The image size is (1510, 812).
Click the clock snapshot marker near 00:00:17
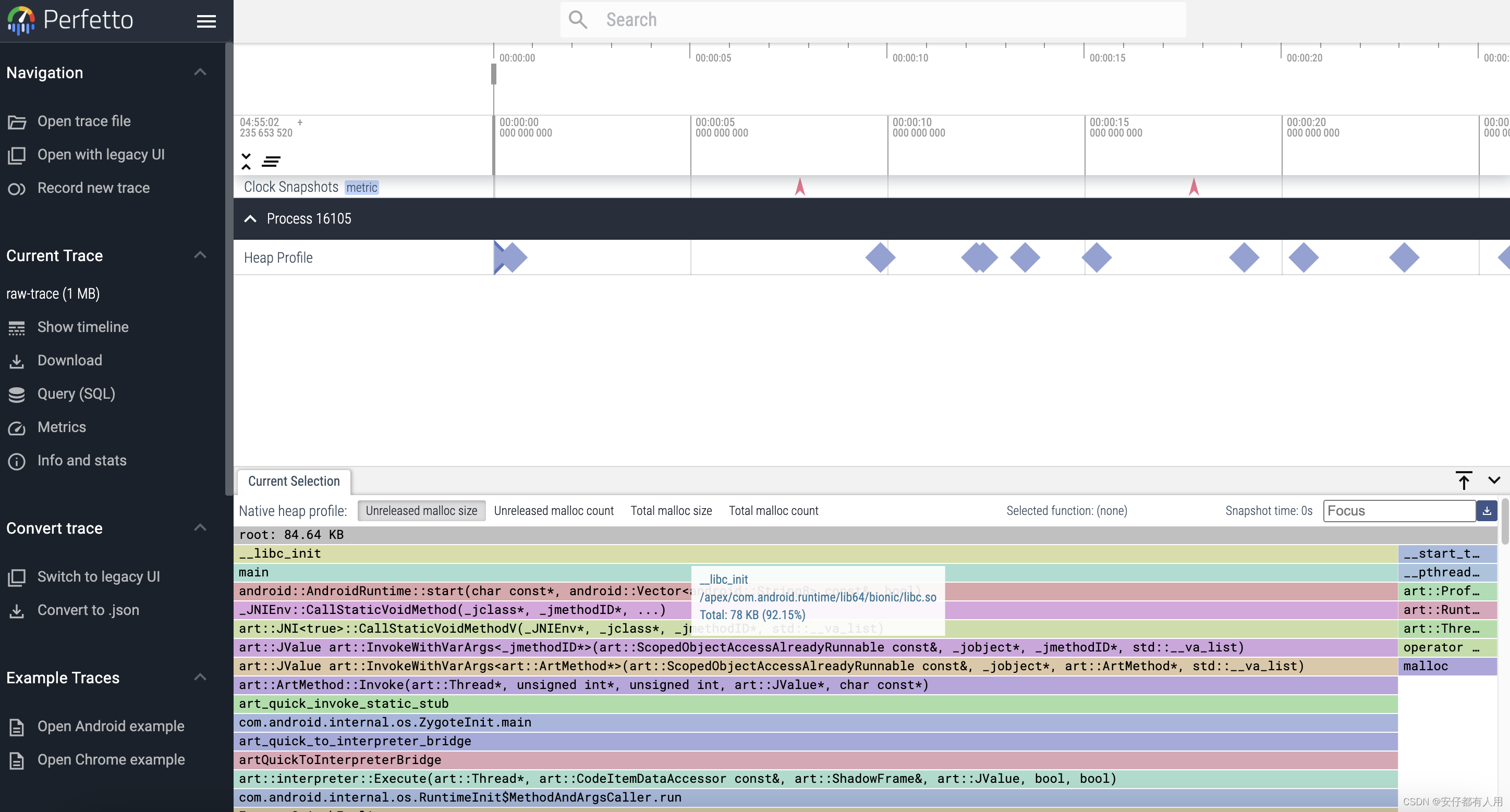click(x=1194, y=187)
